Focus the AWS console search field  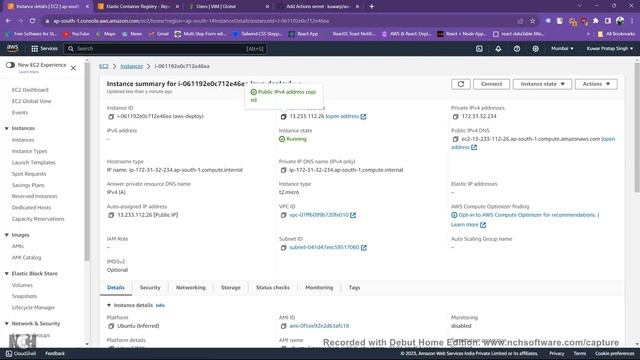[165, 49]
